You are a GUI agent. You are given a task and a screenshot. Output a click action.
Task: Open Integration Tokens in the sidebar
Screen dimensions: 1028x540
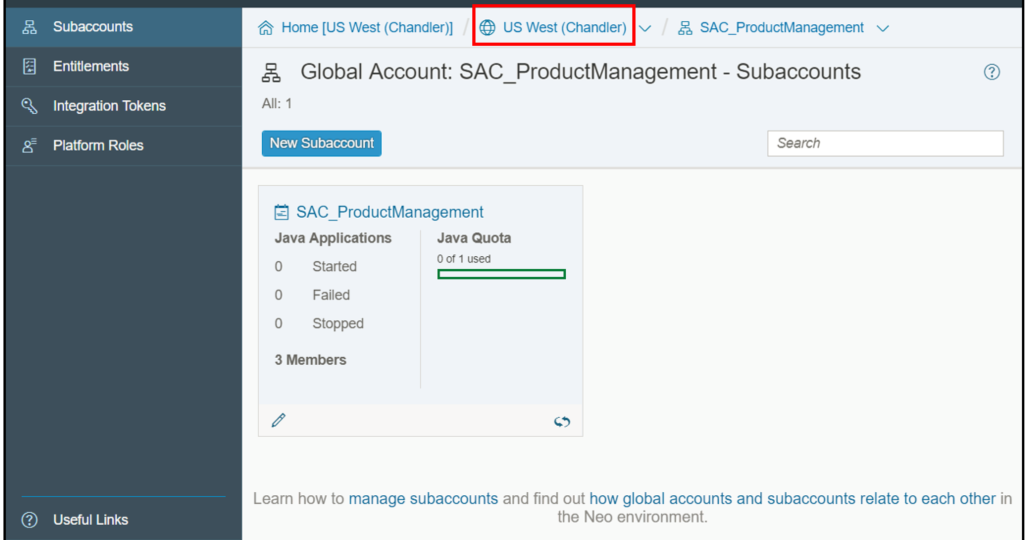(123, 106)
